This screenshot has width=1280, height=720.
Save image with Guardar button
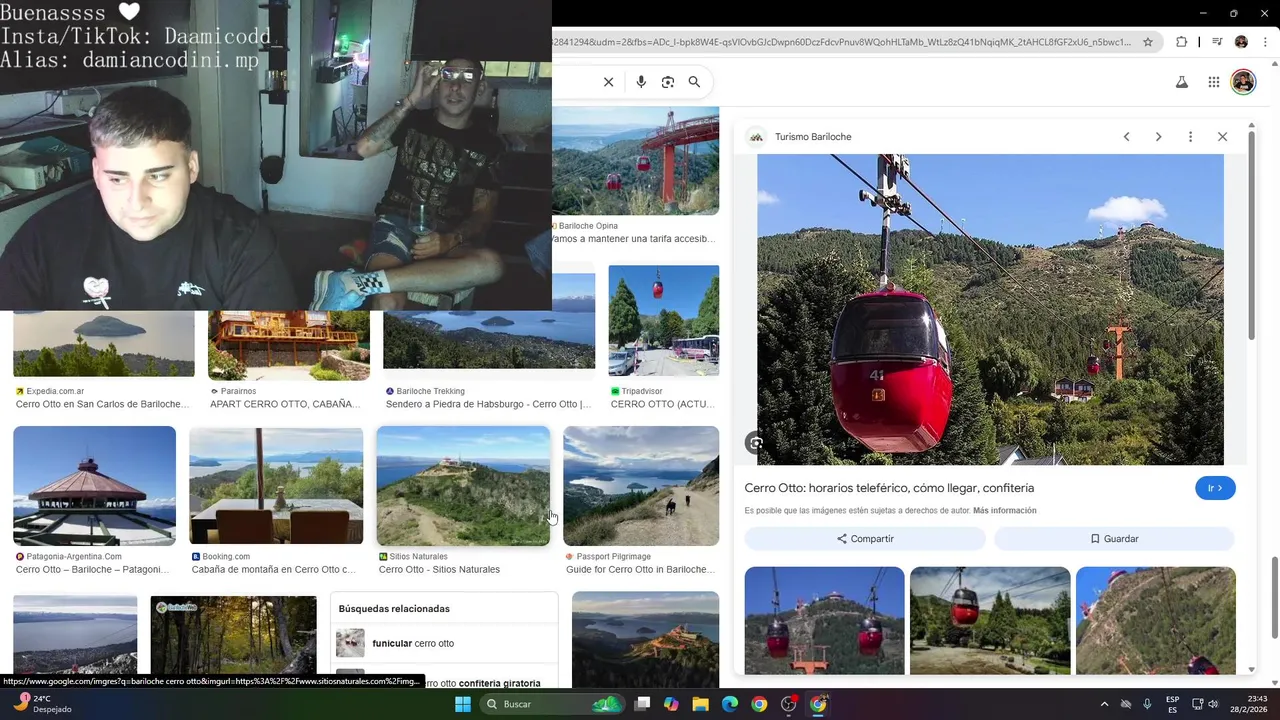[x=1114, y=538]
